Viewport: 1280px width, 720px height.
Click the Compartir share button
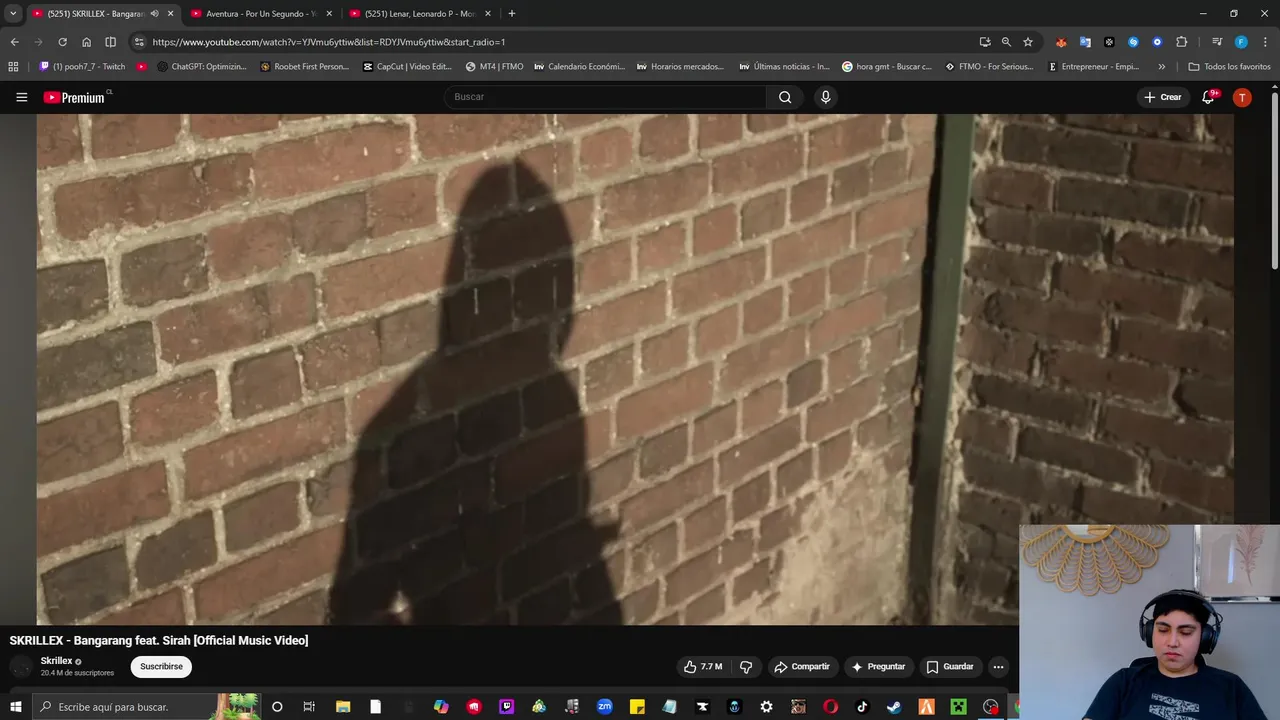coord(802,667)
